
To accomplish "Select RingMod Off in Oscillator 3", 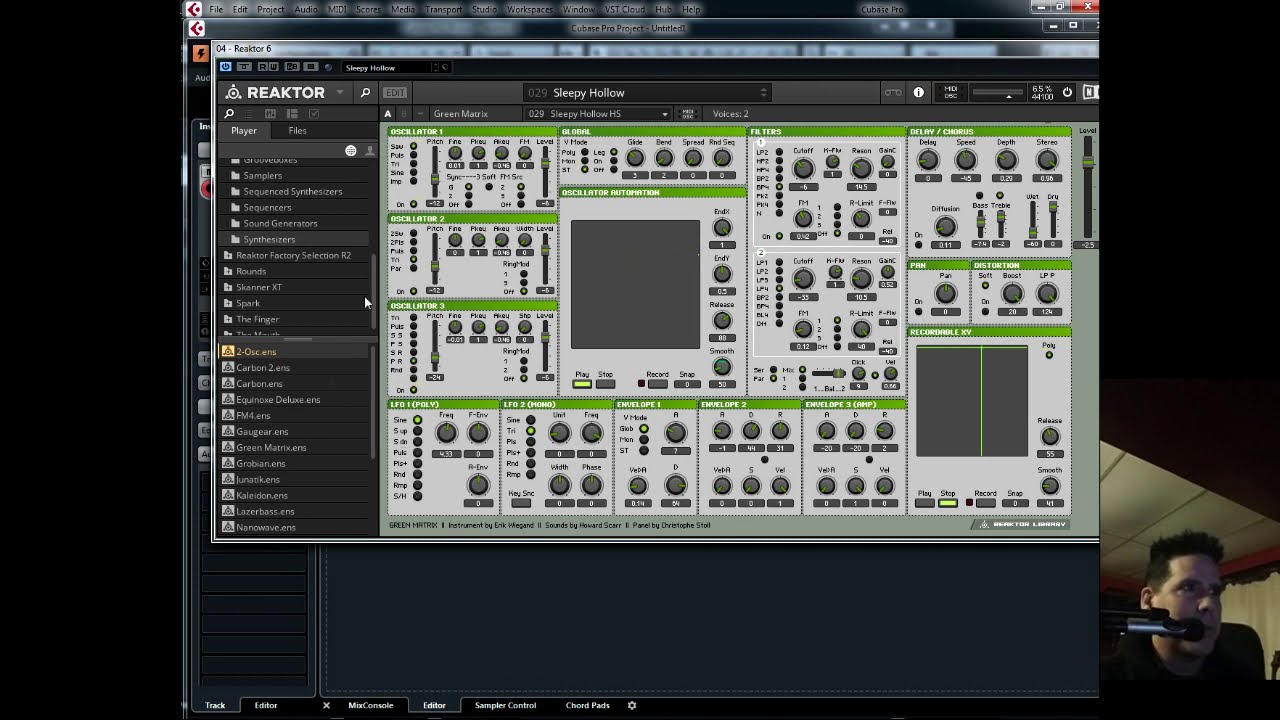I will pyautogui.click(x=523, y=378).
